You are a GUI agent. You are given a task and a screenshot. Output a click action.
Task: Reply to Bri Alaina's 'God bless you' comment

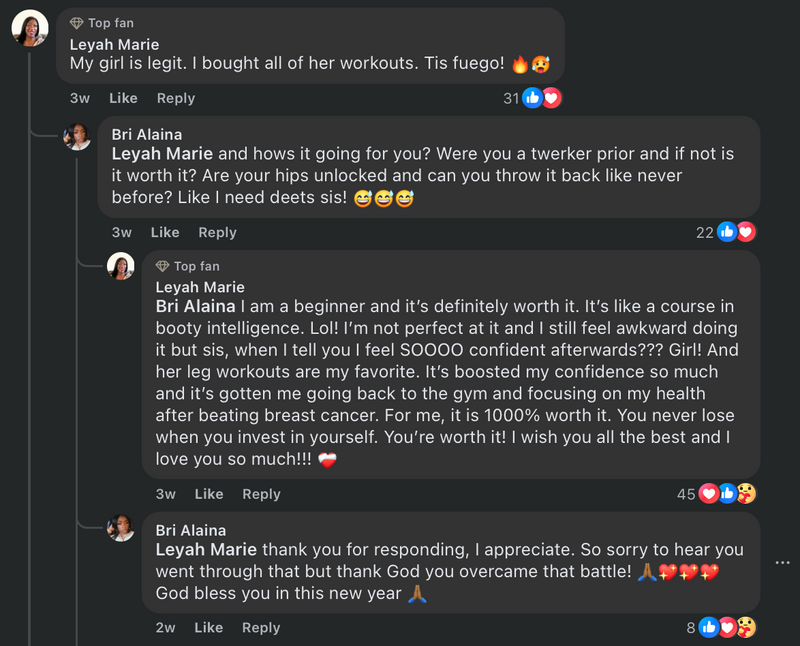click(261, 628)
